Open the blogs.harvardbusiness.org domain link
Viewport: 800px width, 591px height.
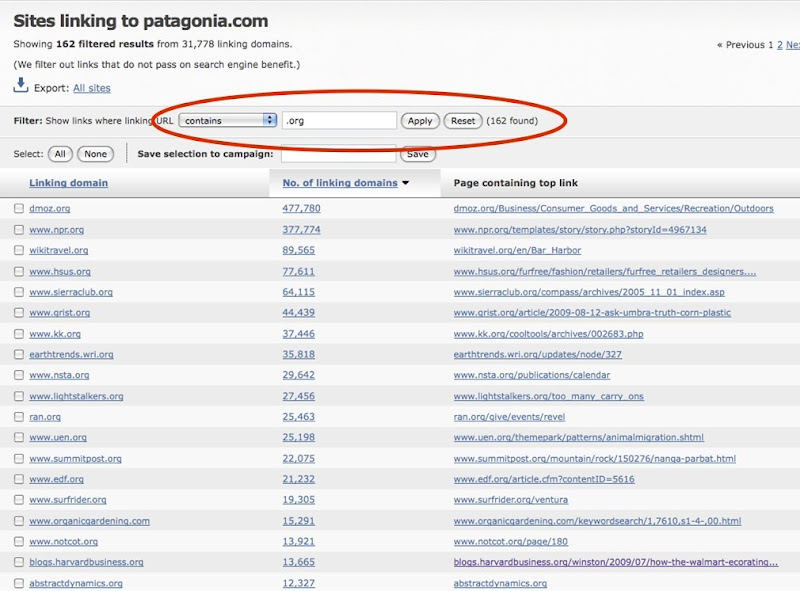(86, 561)
